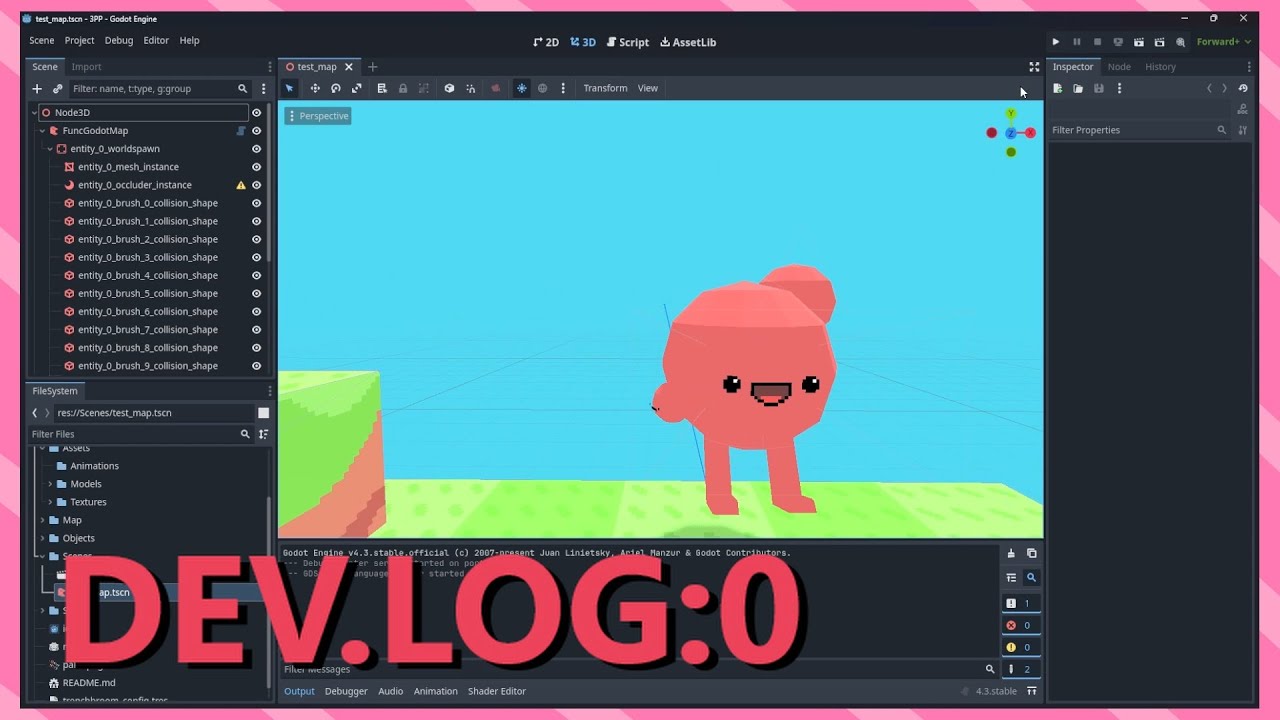Open the FuncGodotMap attached script icon
This screenshot has height=720, width=1280.
click(240, 131)
